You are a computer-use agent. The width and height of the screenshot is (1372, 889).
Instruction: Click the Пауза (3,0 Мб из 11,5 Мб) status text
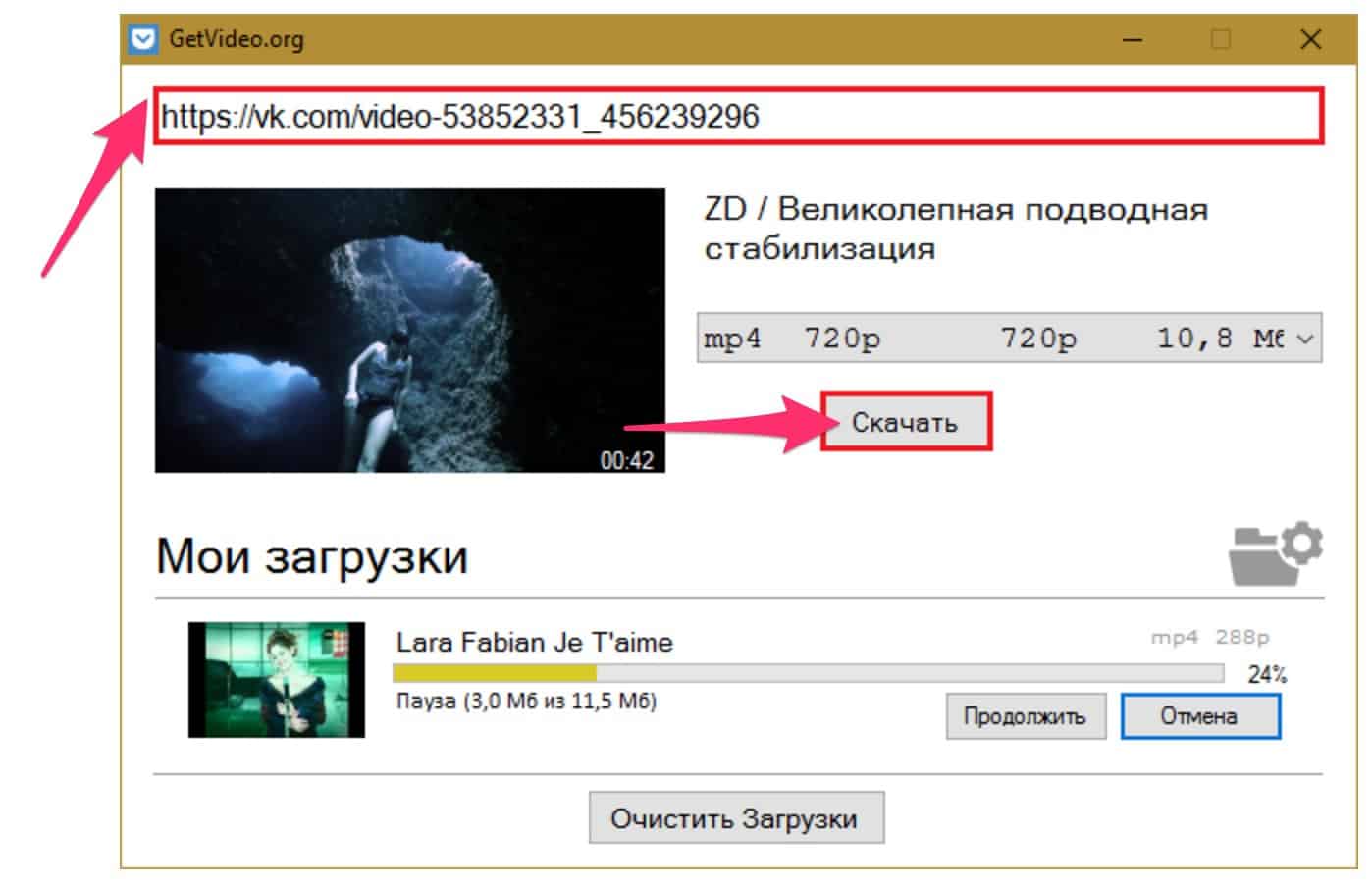click(x=526, y=702)
